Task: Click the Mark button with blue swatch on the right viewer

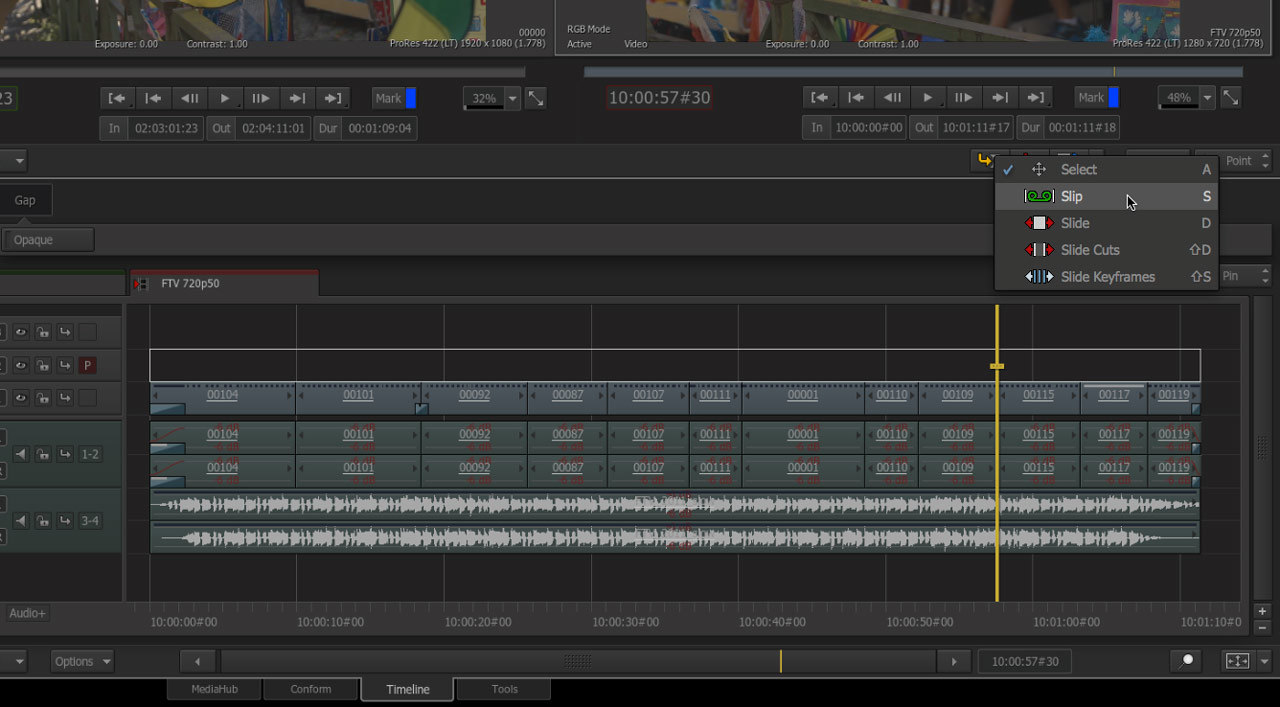Action: (x=1097, y=98)
